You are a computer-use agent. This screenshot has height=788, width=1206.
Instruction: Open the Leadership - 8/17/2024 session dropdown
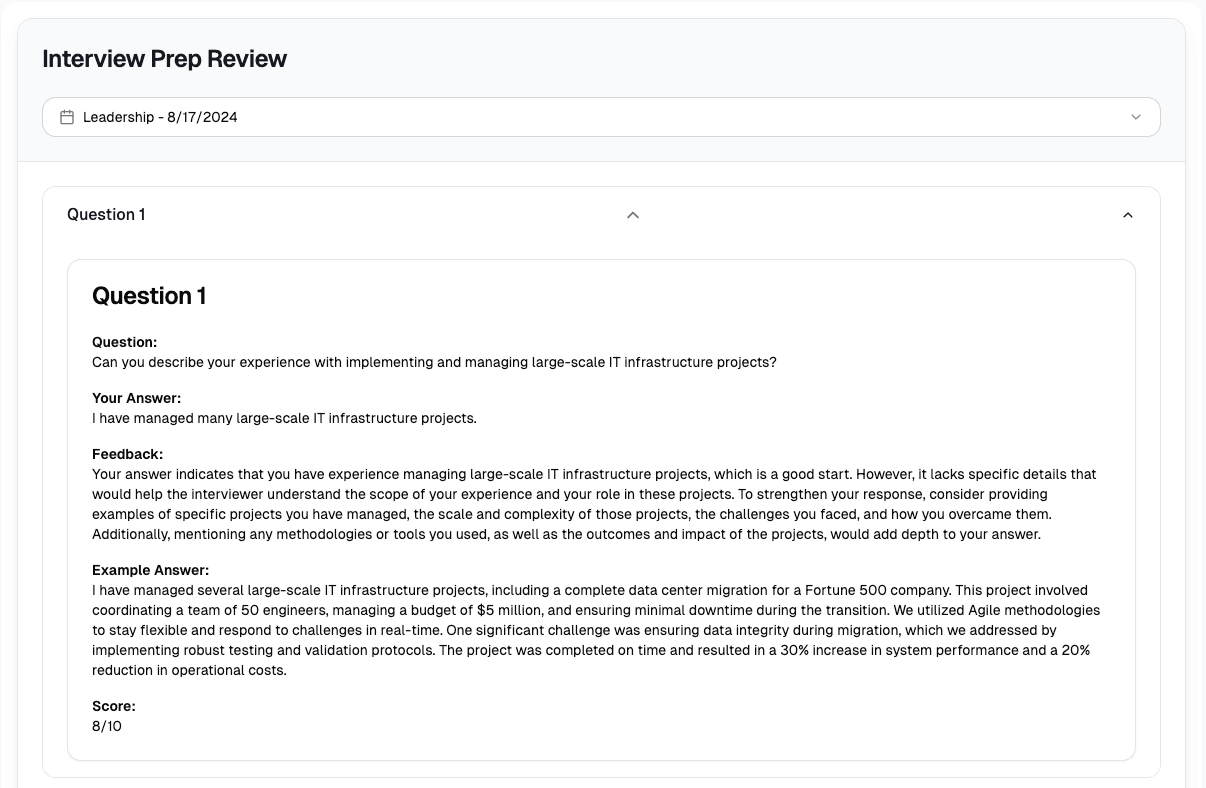(x=600, y=117)
